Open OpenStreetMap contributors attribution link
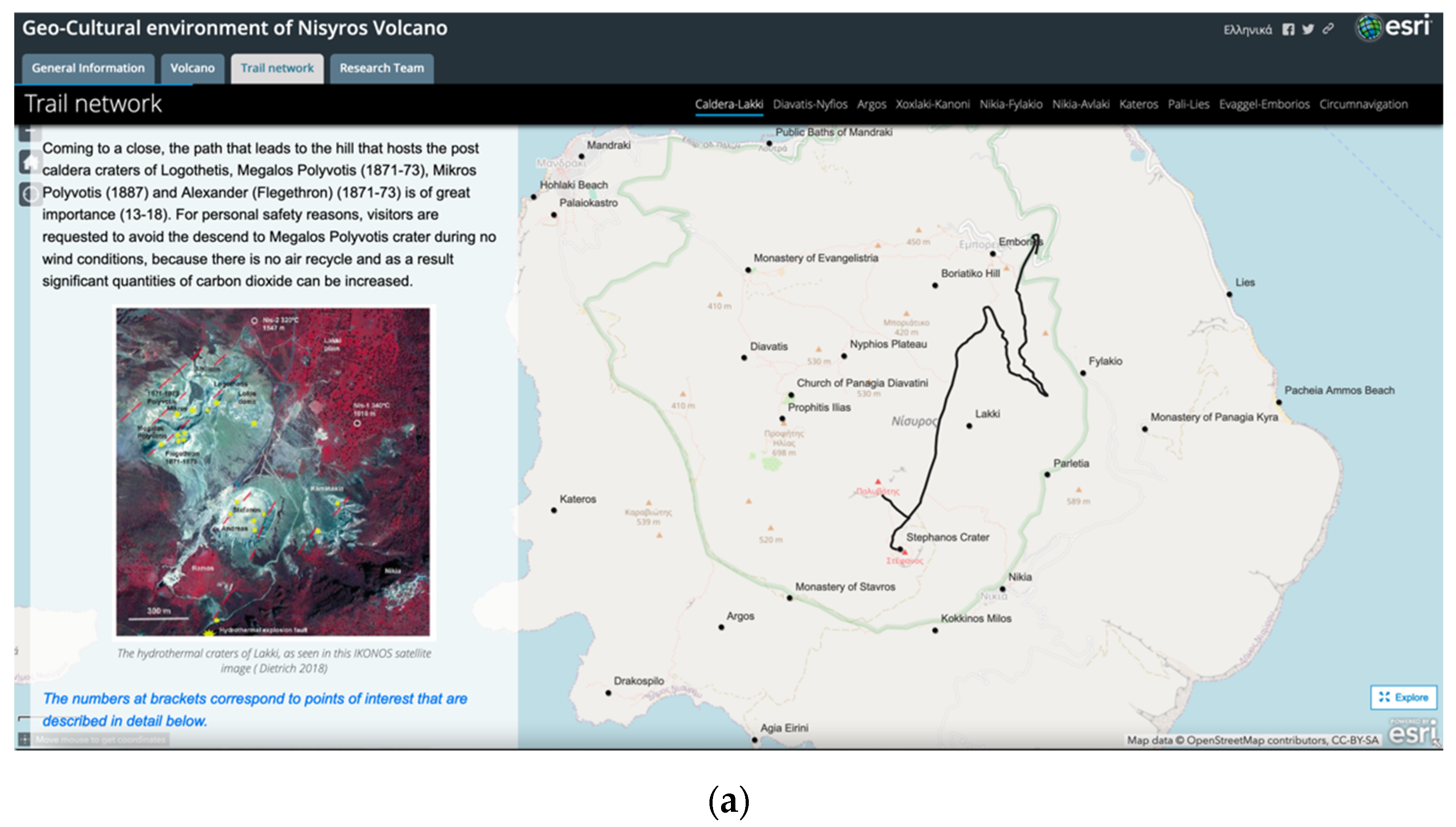Screen dimensions: 1456x827 point(1258,740)
